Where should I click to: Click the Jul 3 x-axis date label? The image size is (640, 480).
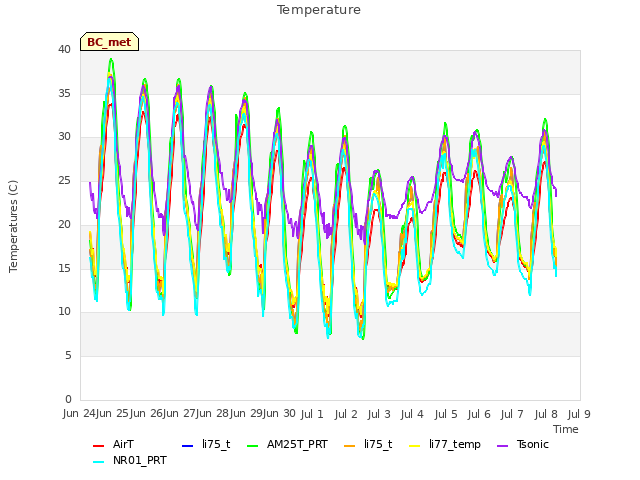pos(379,414)
